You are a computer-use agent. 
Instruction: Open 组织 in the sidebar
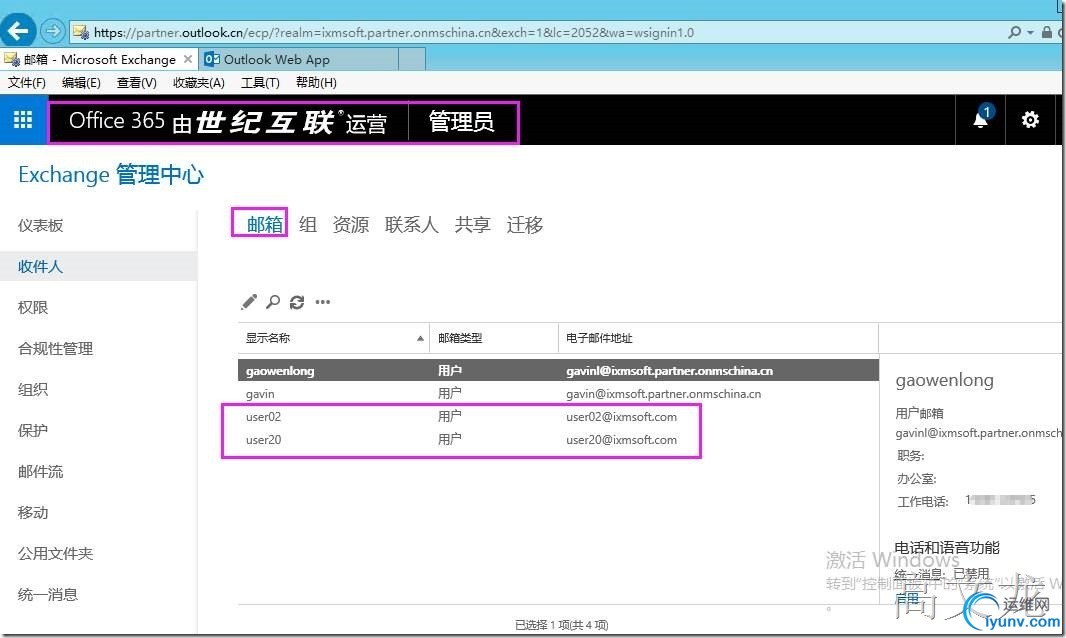(x=33, y=390)
